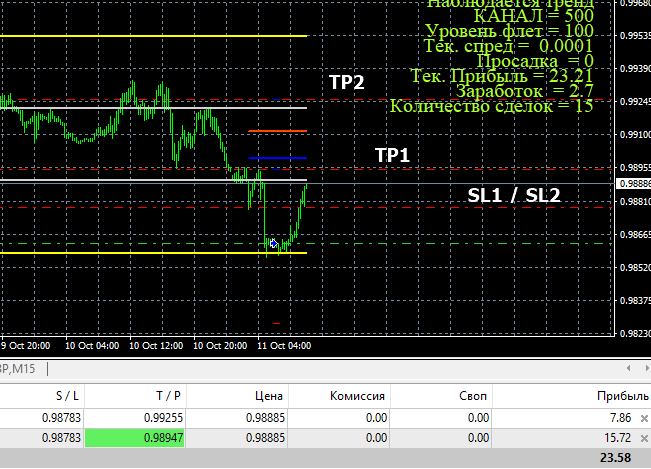Screen dimensions: 651x469
Task: Click the current price tag on price axis
Action: 633,183
